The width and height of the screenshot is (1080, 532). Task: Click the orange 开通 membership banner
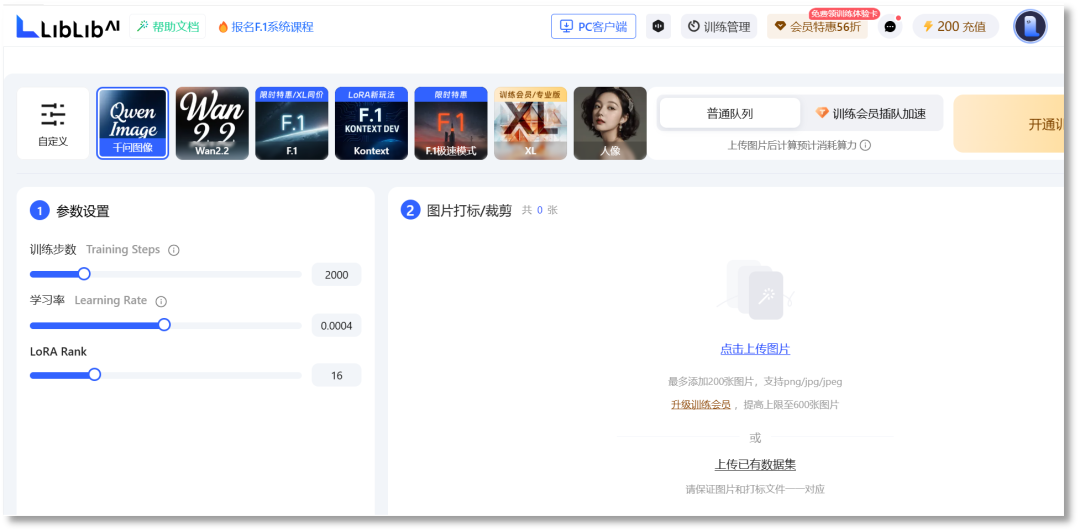click(x=1010, y=124)
